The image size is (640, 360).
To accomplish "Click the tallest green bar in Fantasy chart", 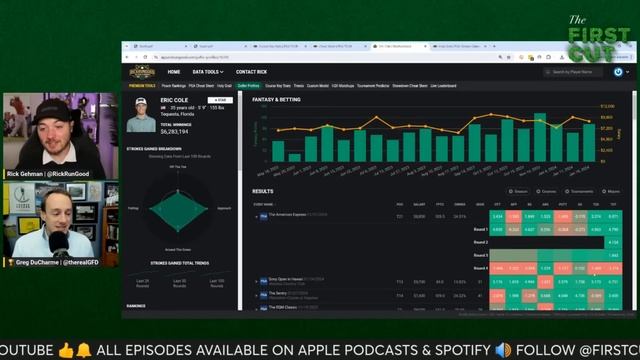I will [x=540, y=138].
